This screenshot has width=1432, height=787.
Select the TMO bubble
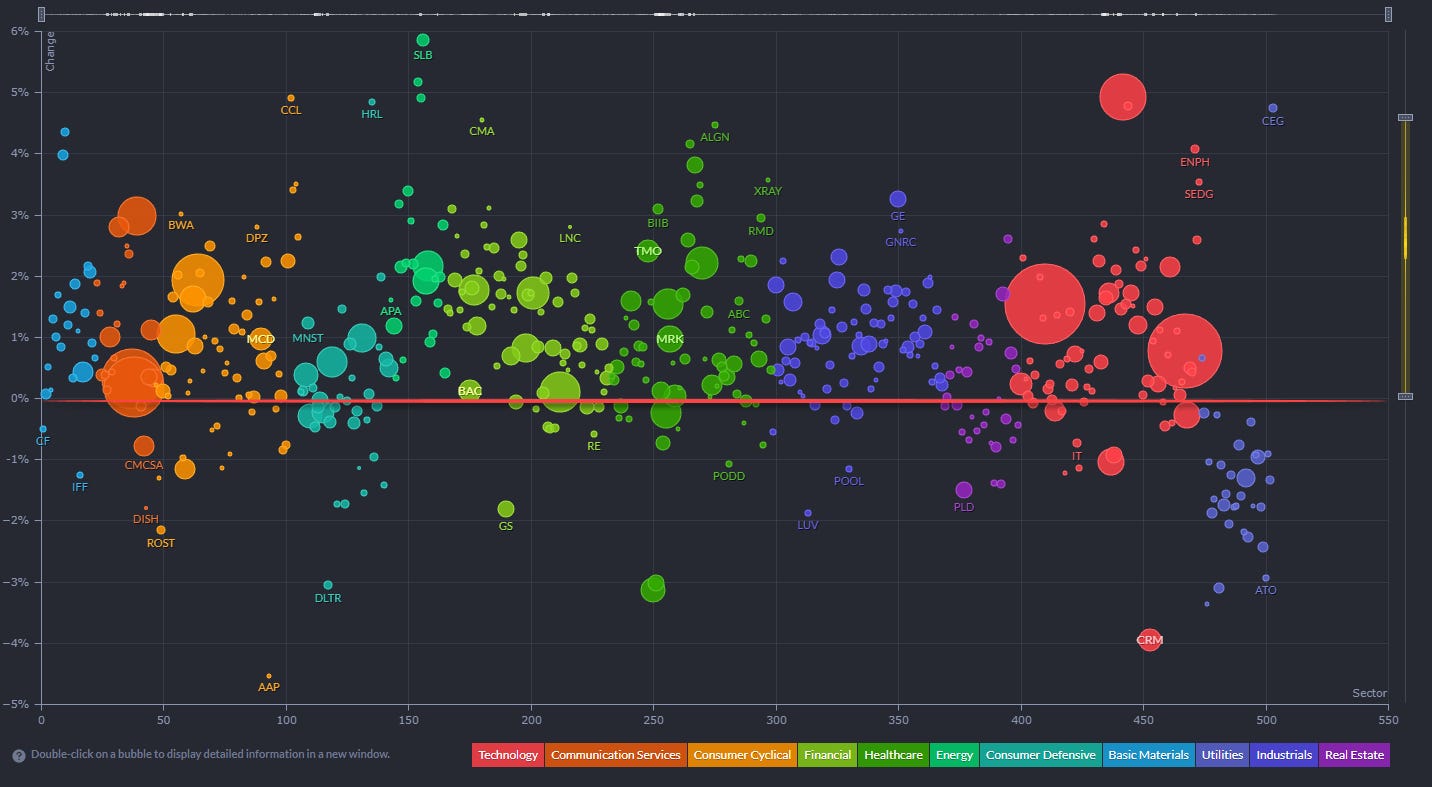point(648,251)
